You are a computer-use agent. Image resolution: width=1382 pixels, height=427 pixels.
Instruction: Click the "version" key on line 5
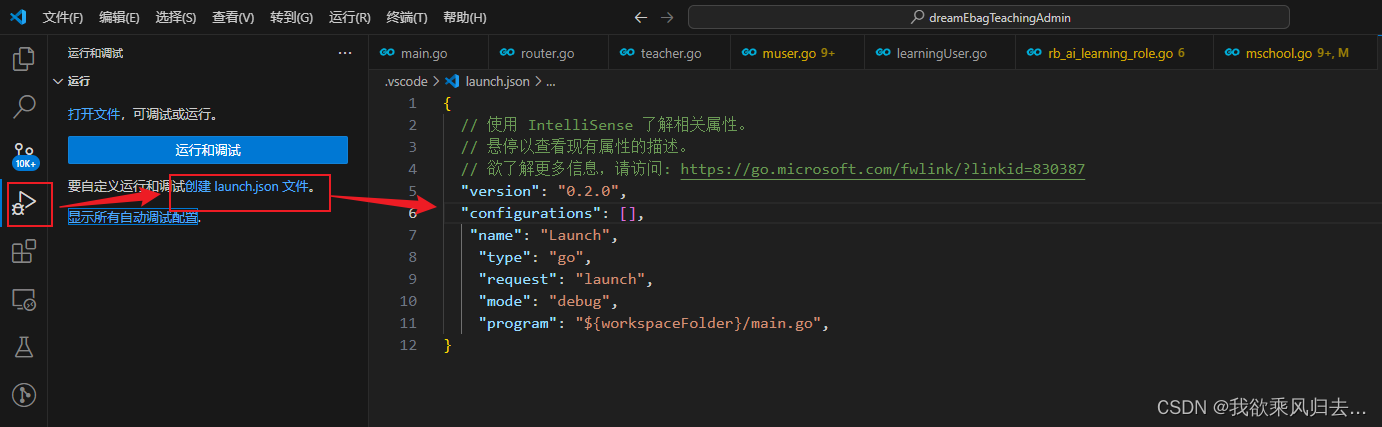[x=500, y=191]
